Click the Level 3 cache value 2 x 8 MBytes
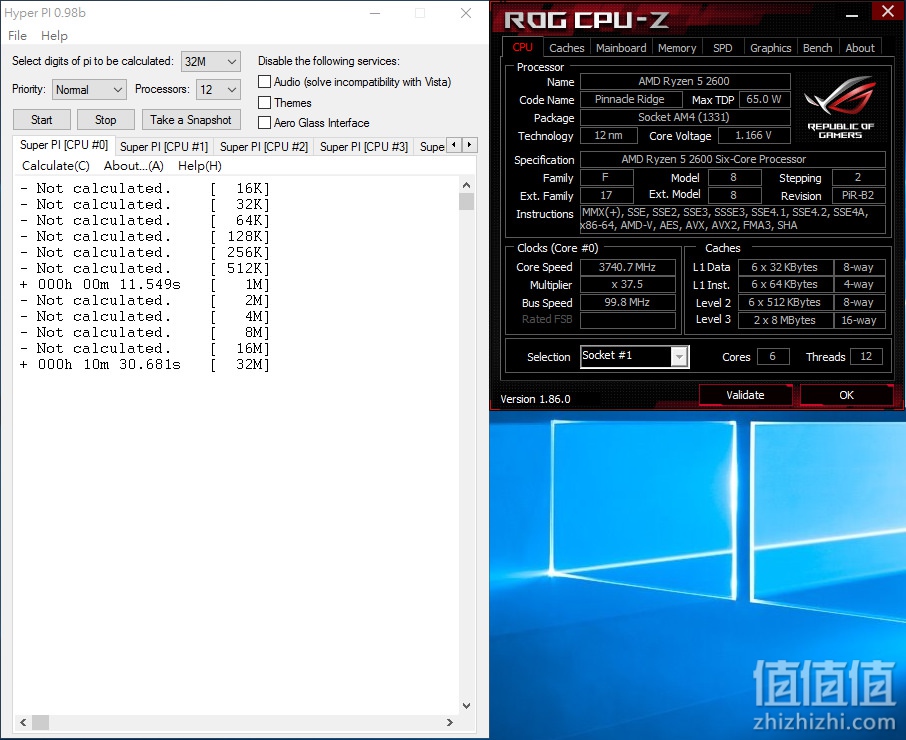Image resolution: width=906 pixels, height=740 pixels. point(785,320)
